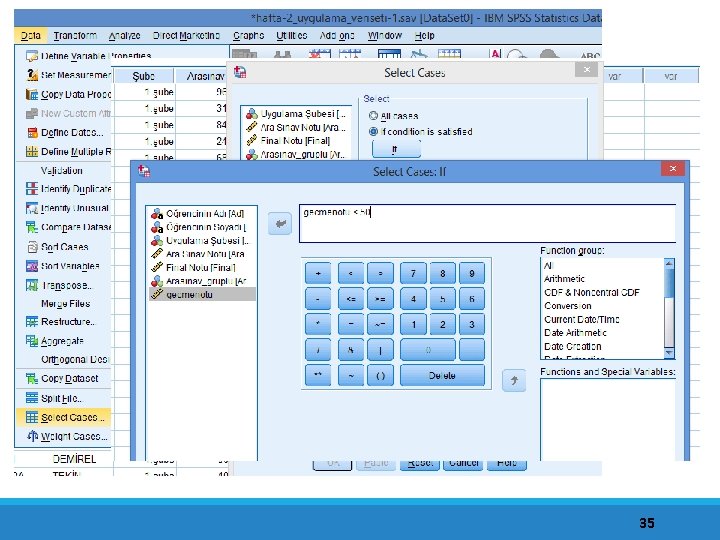Click the Restructure icon
The height and width of the screenshot is (540, 720).
(32, 321)
